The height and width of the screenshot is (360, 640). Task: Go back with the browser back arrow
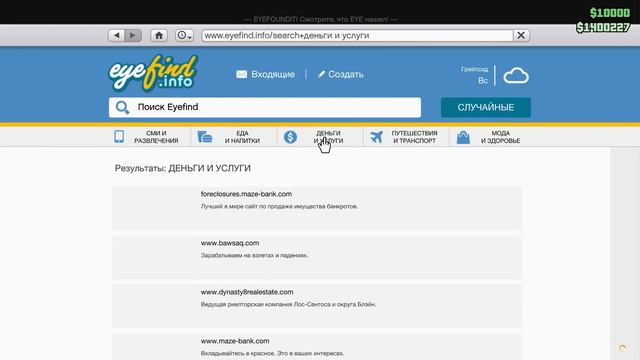click(x=117, y=36)
